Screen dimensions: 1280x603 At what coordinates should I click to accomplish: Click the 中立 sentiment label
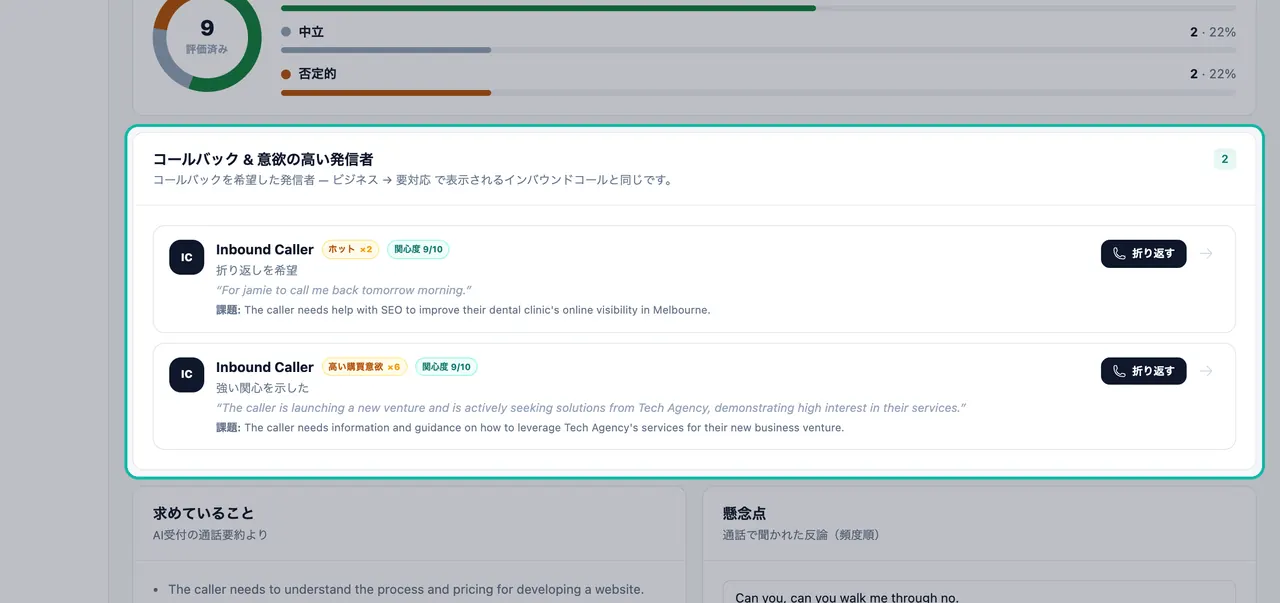click(311, 32)
